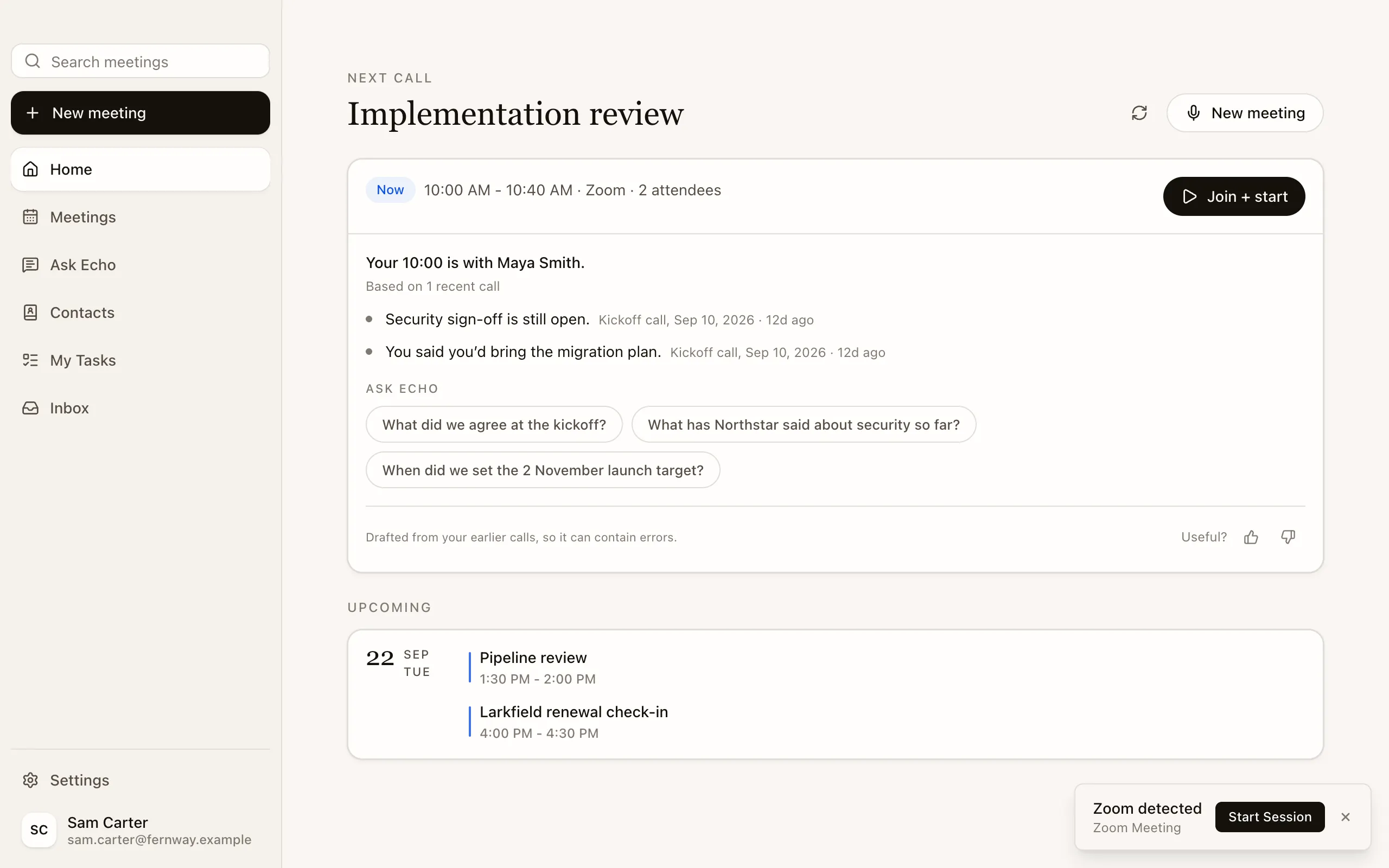Click "Your 10:00 is with Maya Smith."
The height and width of the screenshot is (868, 1389).
(475, 263)
